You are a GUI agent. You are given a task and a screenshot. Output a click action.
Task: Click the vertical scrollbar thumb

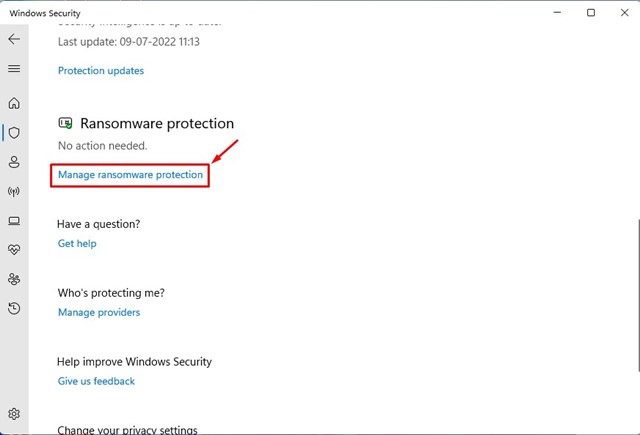(638, 295)
